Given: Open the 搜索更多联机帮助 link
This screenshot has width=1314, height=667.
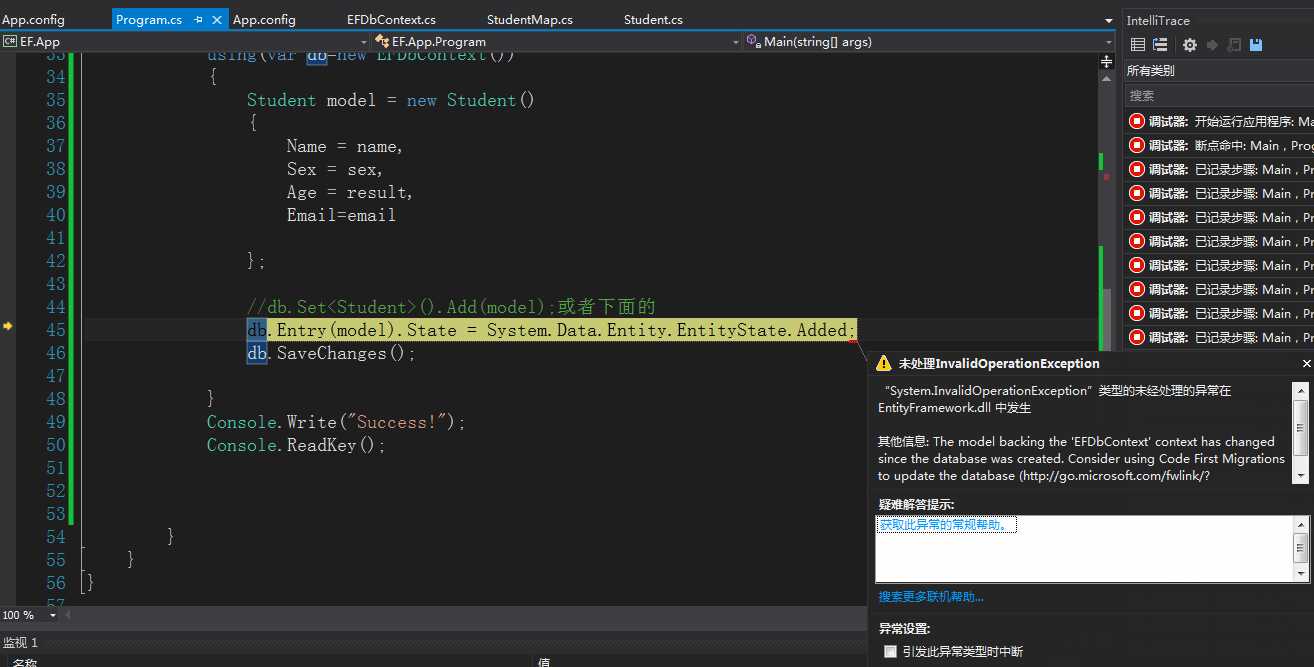Looking at the screenshot, I should coord(931,597).
